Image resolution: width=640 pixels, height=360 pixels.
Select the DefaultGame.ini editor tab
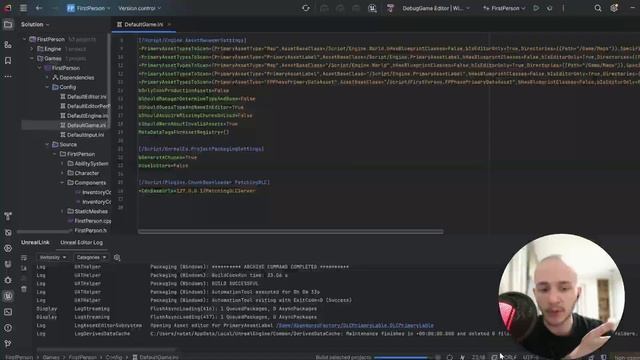143,24
